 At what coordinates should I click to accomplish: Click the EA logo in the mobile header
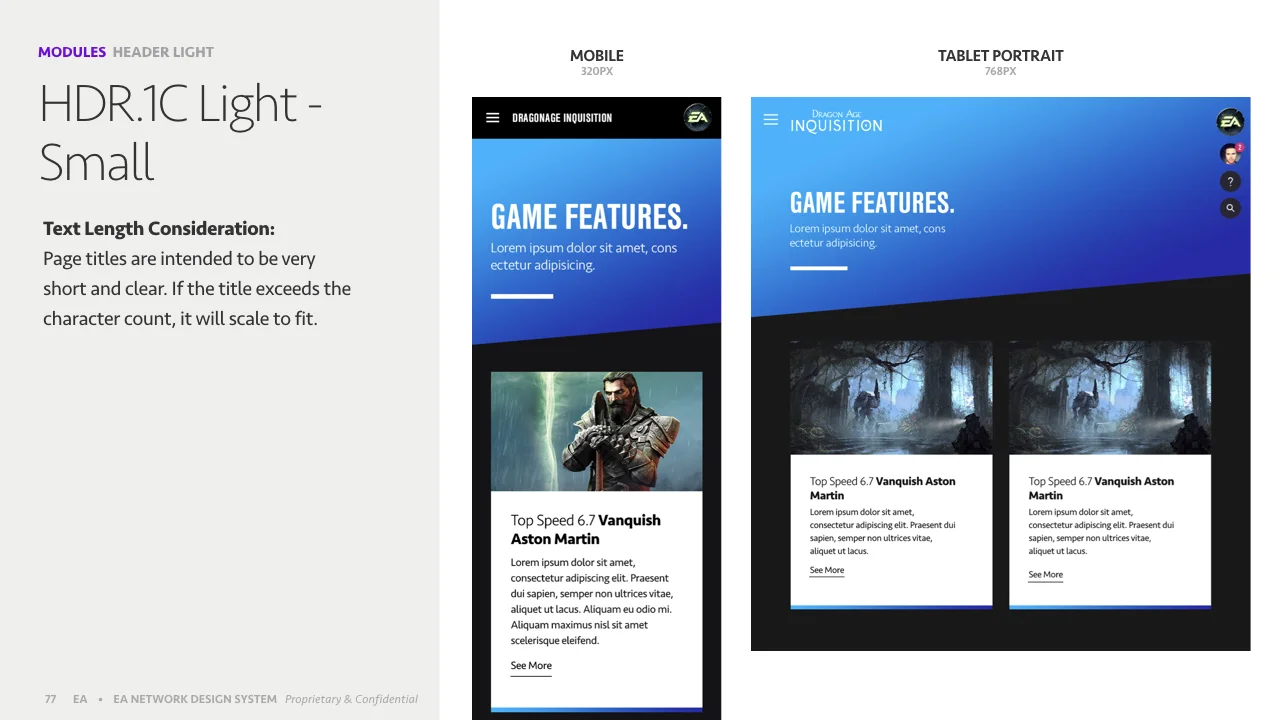pyautogui.click(x=697, y=118)
